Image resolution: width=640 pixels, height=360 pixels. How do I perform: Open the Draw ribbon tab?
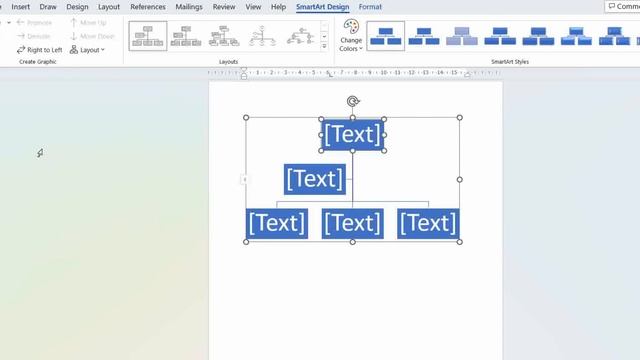[48, 7]
